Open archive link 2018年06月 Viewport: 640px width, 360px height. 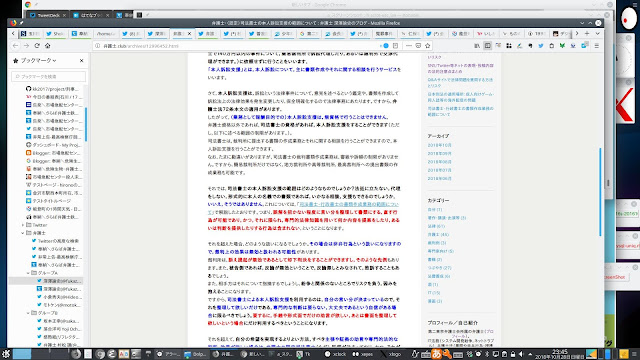[x=439, y=178]
